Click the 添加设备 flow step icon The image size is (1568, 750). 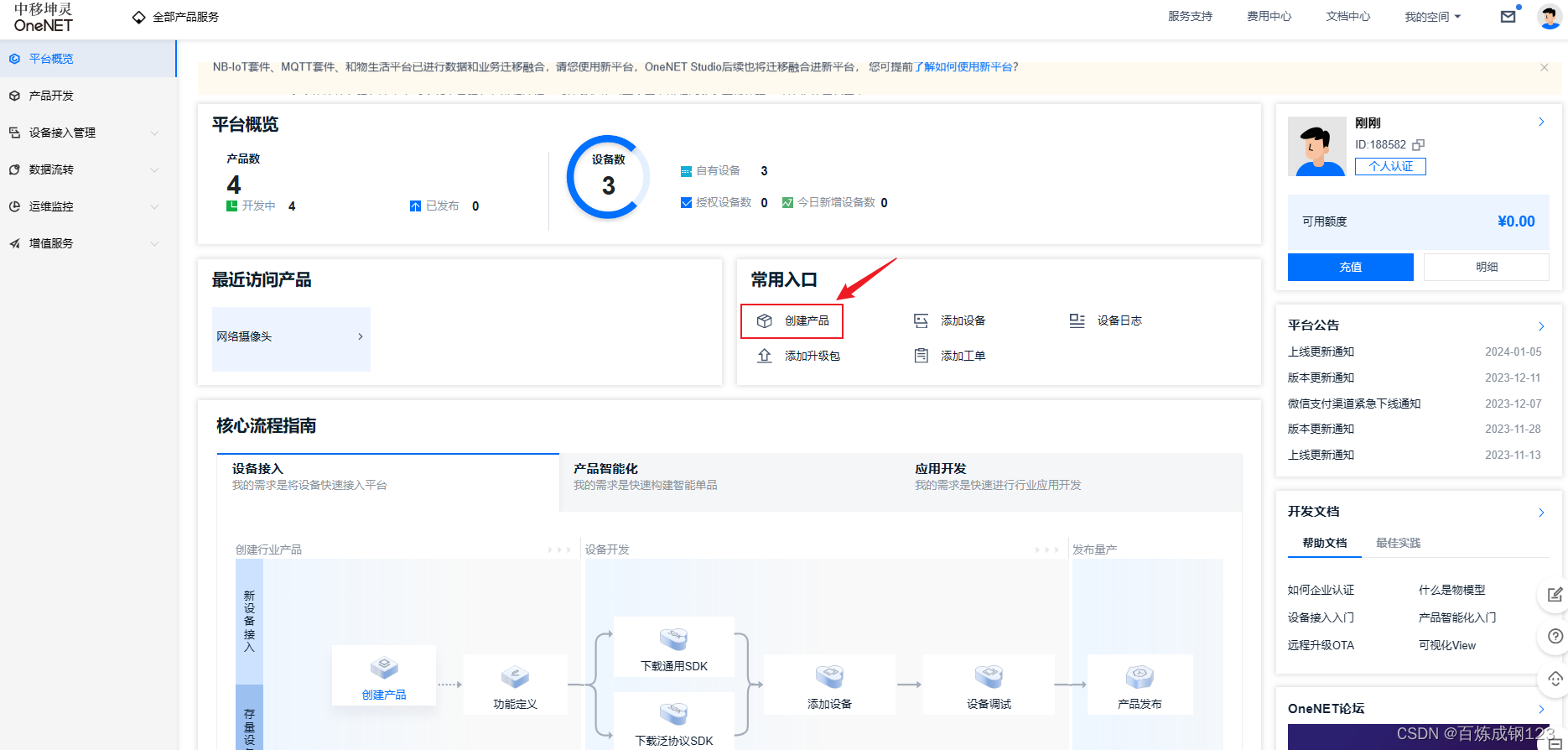[829, 676]
